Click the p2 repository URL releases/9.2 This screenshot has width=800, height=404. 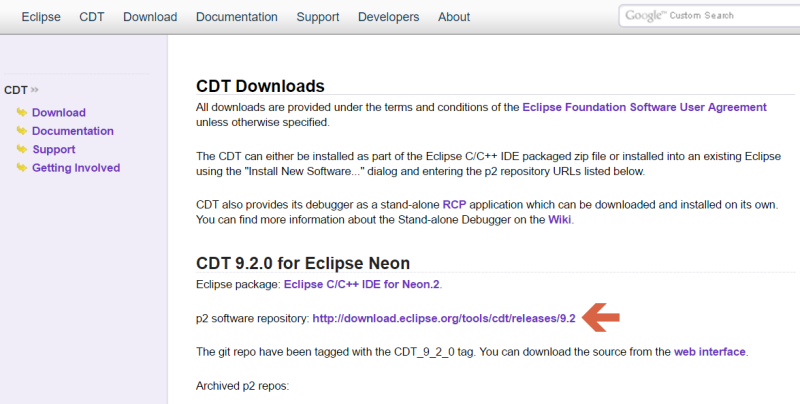click(x=444, y=318)
